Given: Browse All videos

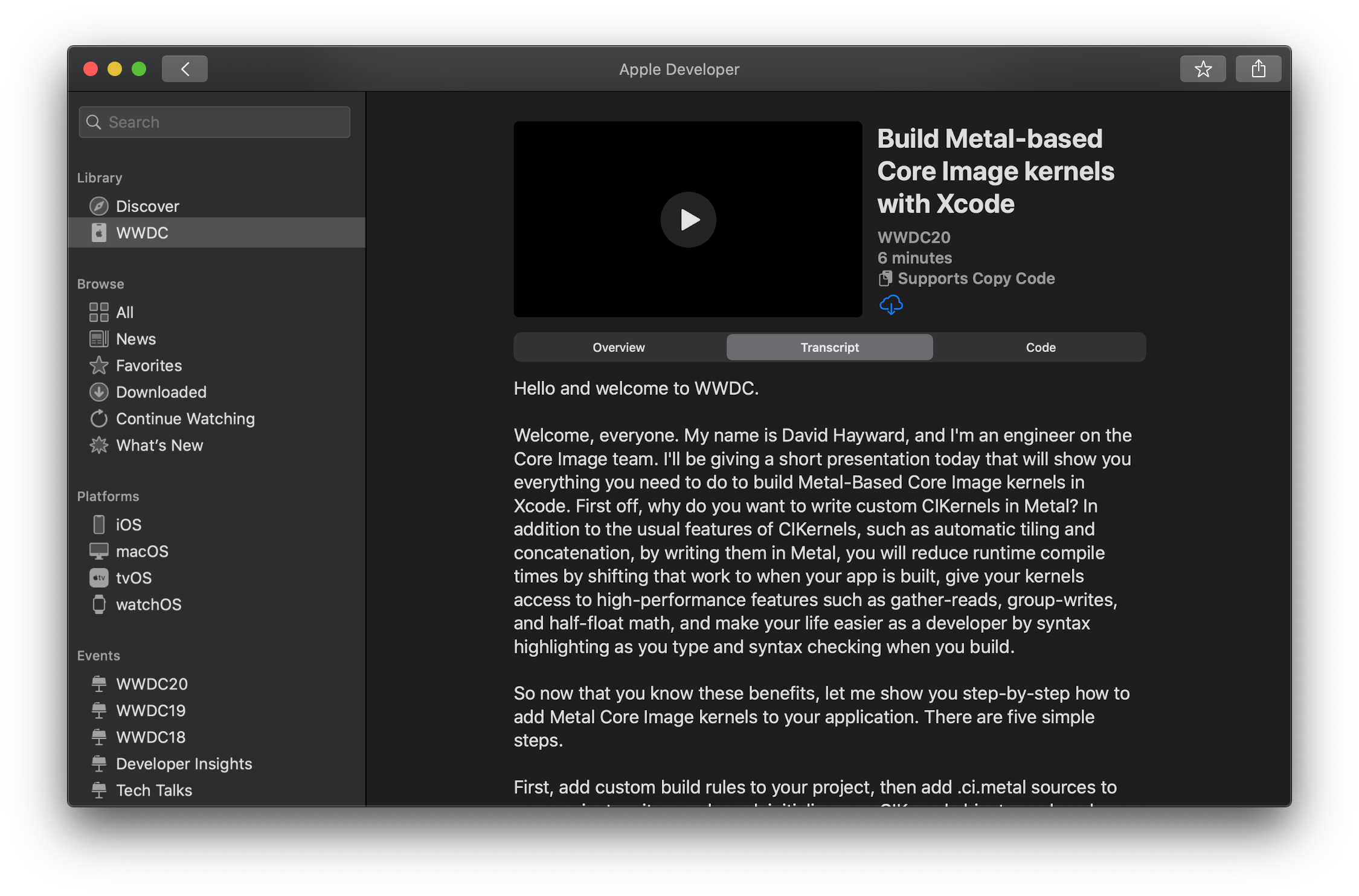Looking at the screenshot, I should click(124, 312).
